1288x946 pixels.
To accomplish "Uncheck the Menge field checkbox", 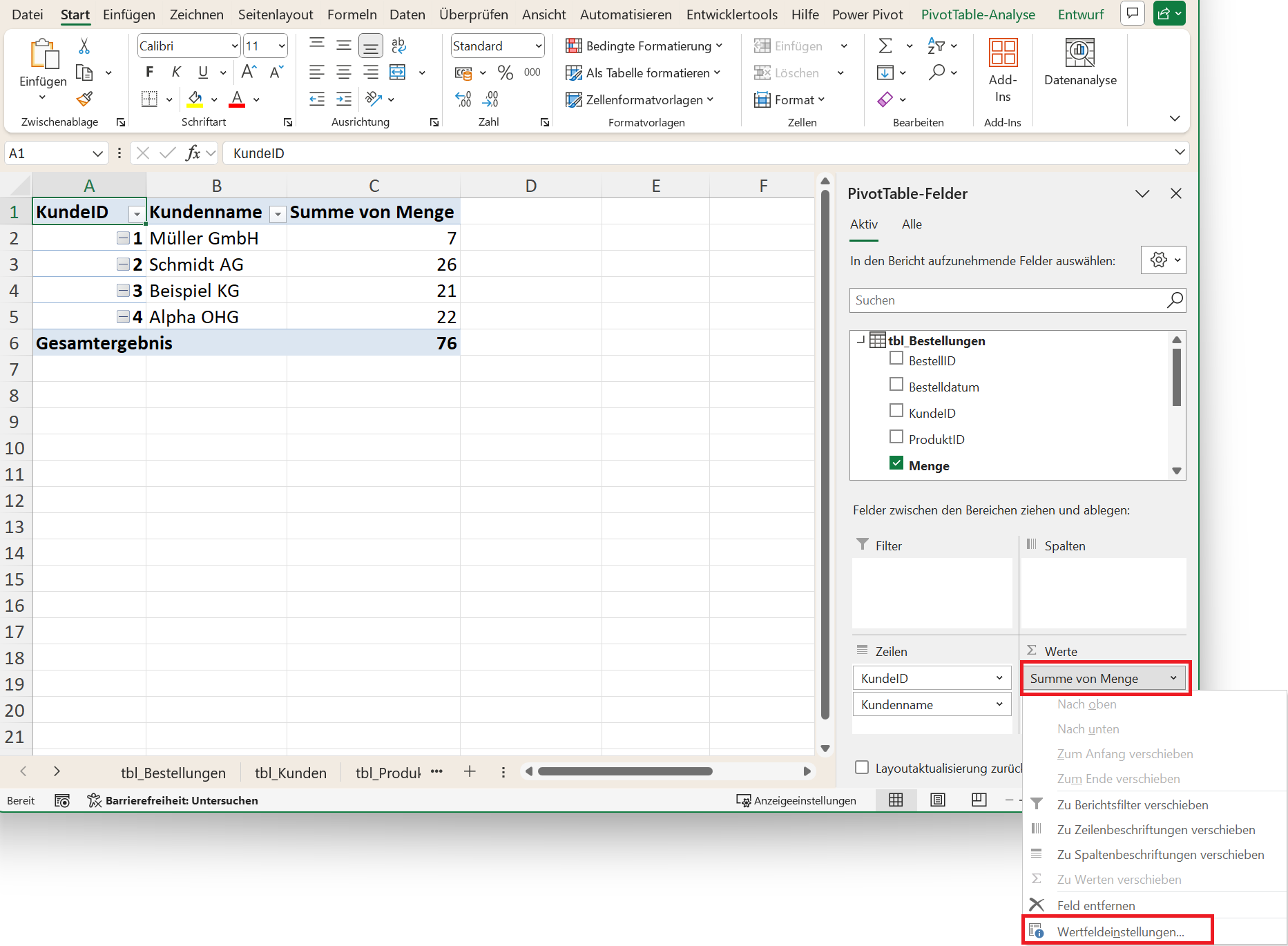I will click(x=896, y=463).
